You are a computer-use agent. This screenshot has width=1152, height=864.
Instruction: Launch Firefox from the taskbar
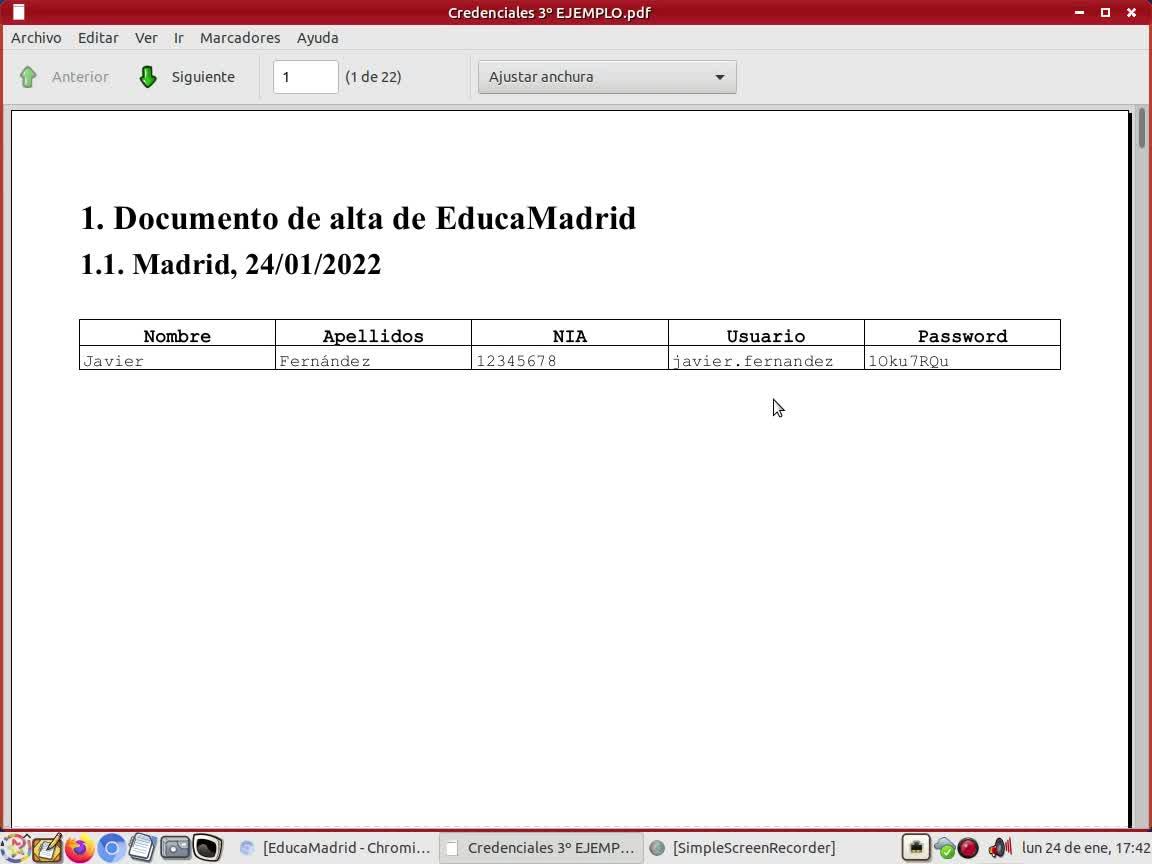79,848
